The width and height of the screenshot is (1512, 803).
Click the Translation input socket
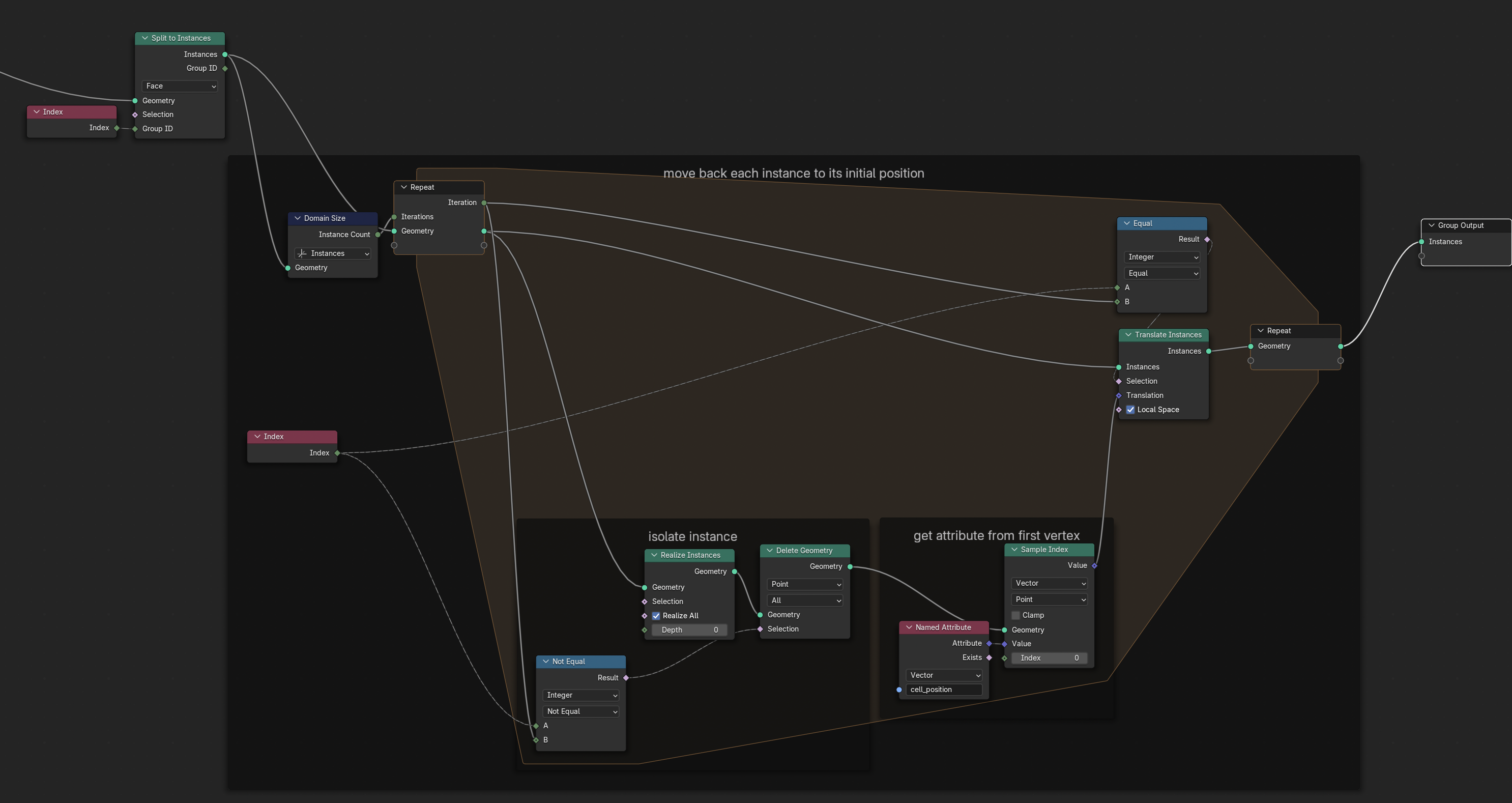coord(1118,395)
